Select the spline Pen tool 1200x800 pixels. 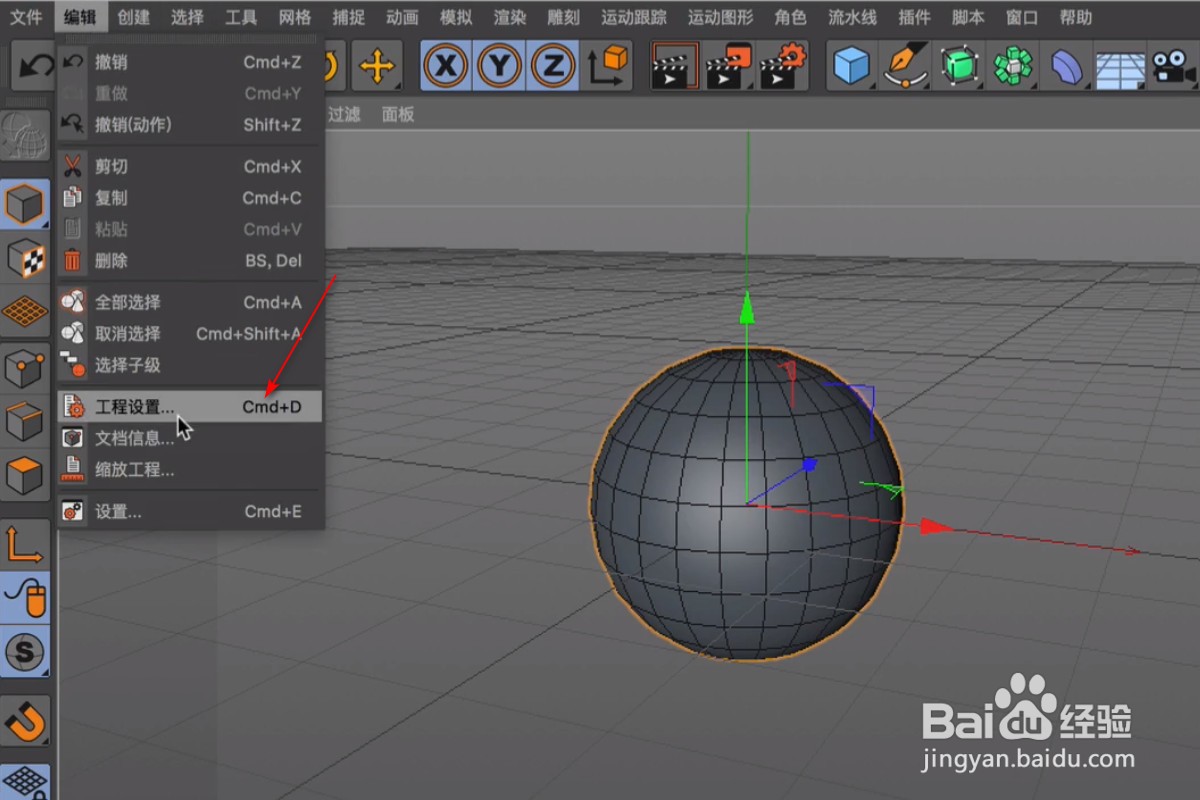(906, 67)
